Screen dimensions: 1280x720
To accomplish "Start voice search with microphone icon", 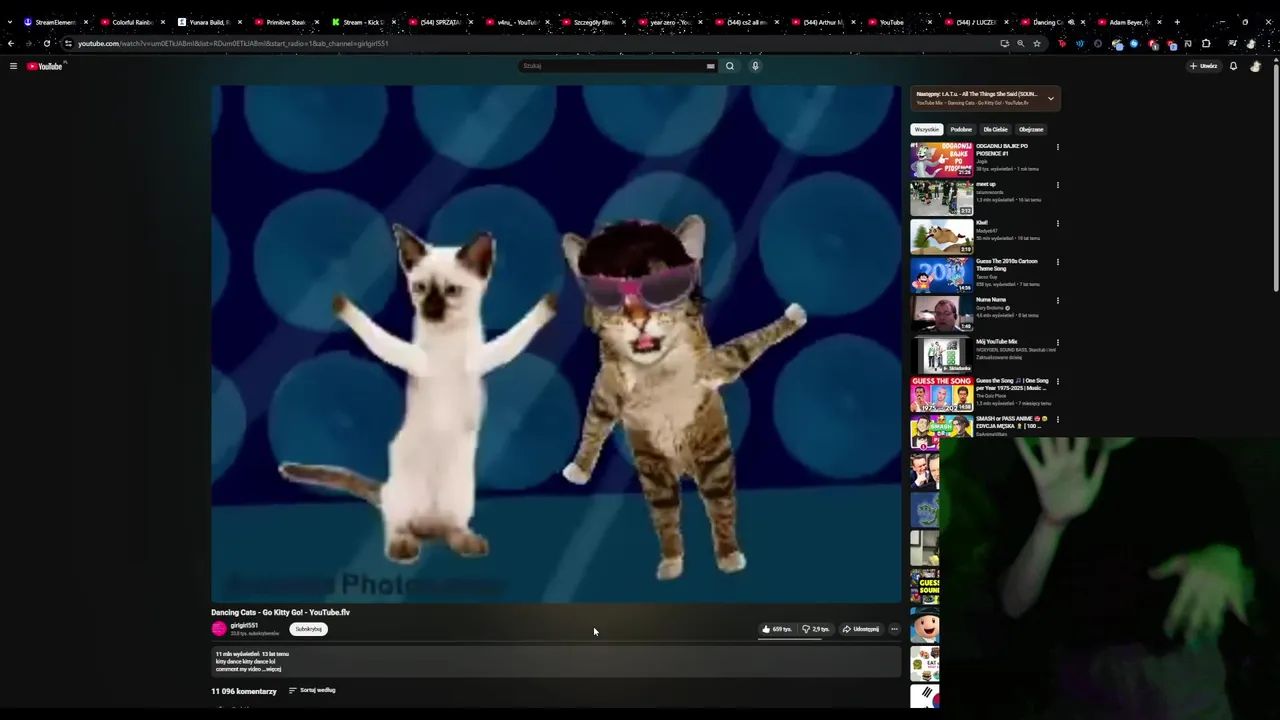I will [x=755, y=66].
